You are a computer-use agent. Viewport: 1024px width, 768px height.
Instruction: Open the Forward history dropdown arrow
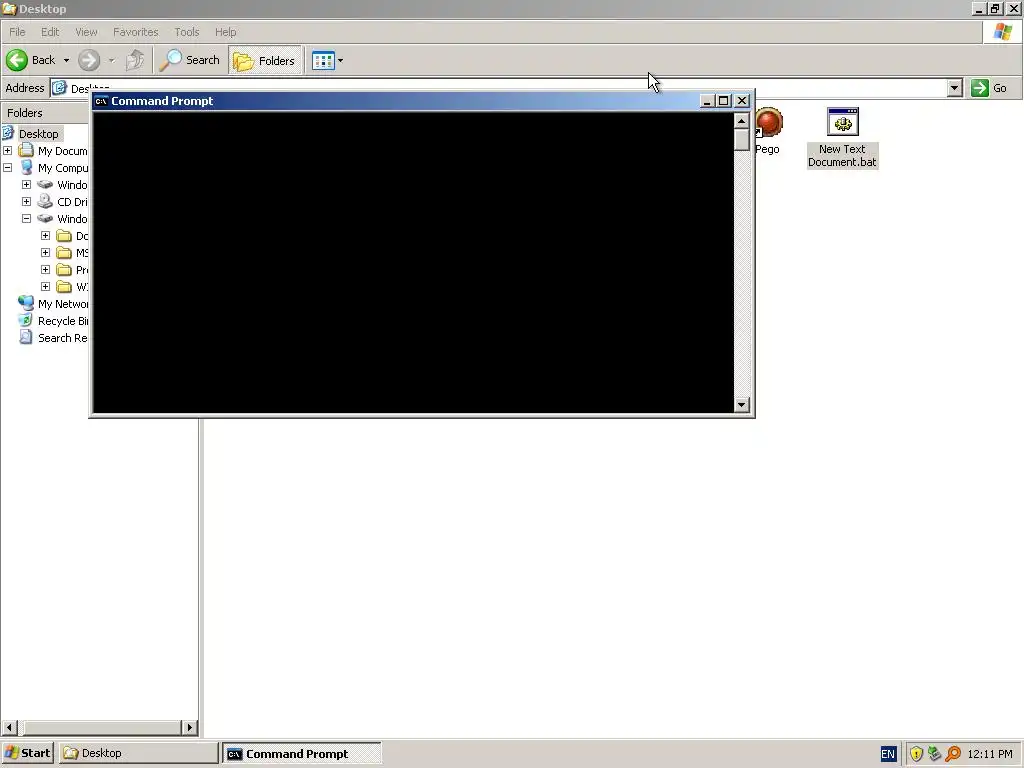[x=112, y=60]
